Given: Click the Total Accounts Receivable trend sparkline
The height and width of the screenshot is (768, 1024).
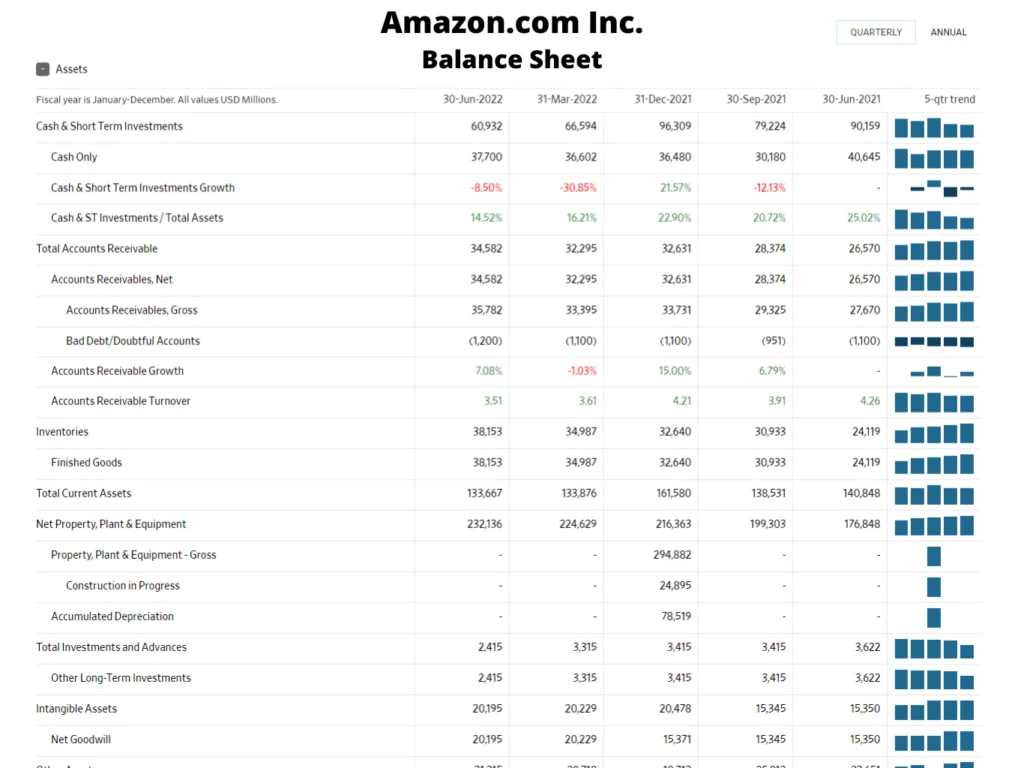Looking at the screenshot, I should click(934, 250).
